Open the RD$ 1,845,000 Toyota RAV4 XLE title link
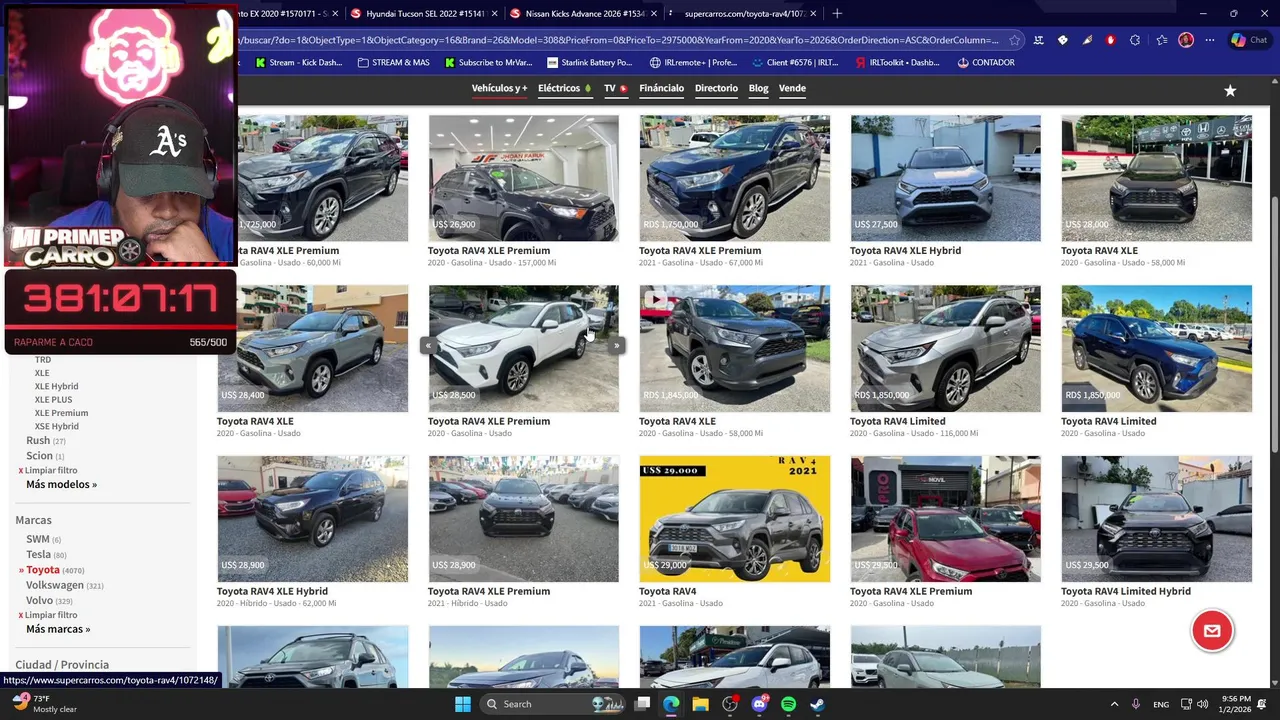 (677, 421)
